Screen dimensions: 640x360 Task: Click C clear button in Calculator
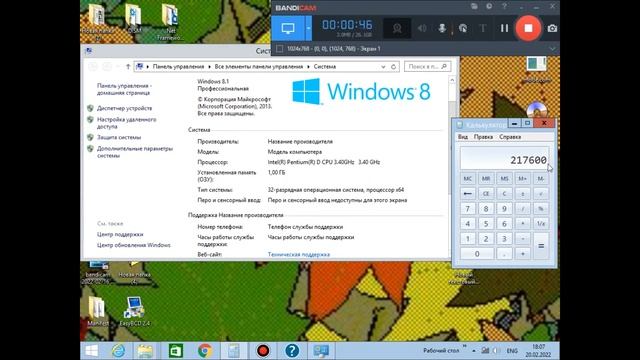point(504,193)
